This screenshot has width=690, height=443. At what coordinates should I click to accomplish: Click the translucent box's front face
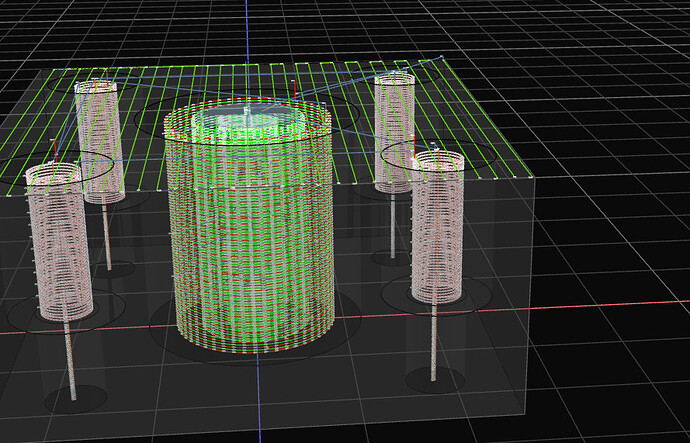300,395
